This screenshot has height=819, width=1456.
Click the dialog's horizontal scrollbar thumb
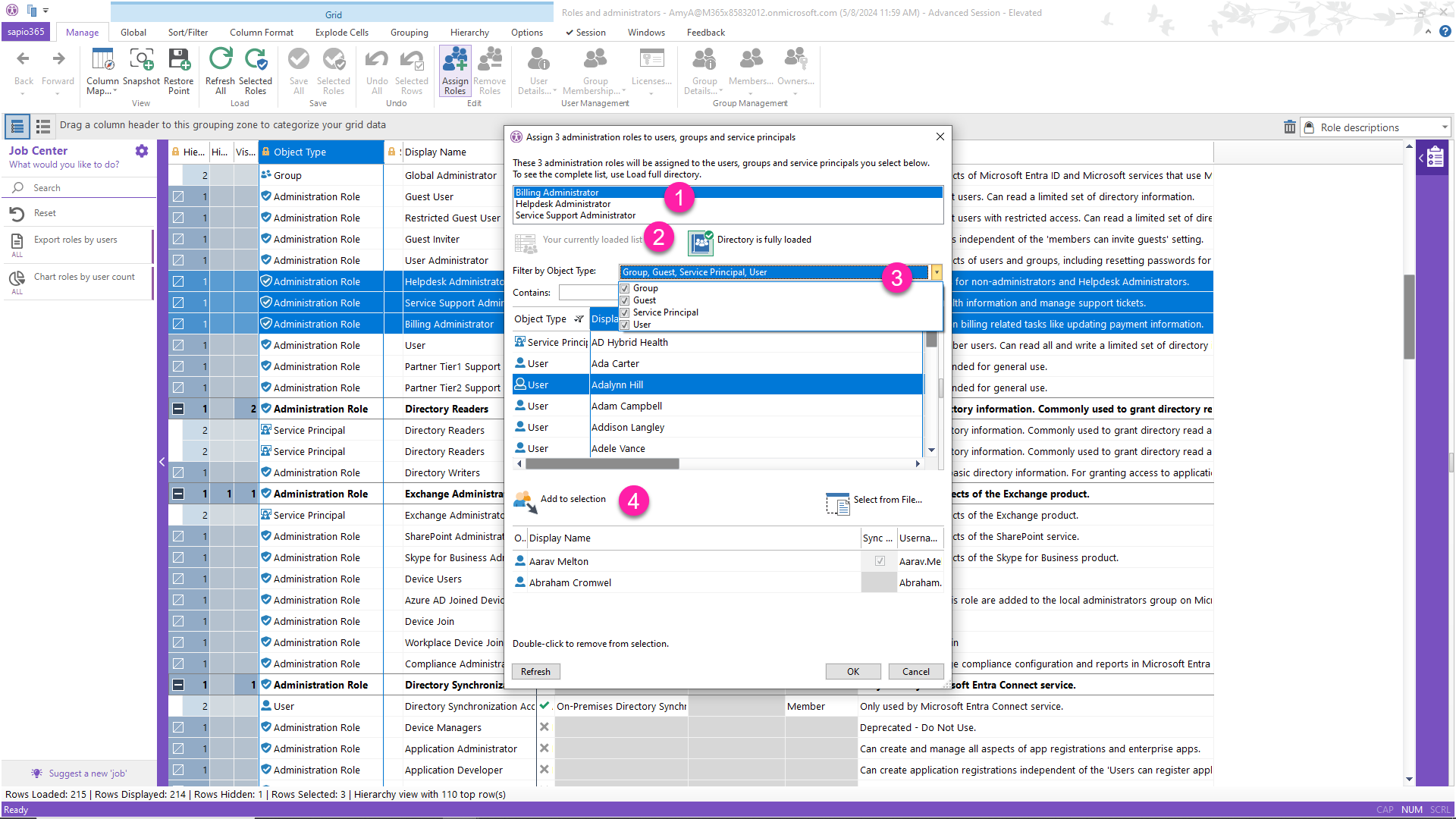602,463
